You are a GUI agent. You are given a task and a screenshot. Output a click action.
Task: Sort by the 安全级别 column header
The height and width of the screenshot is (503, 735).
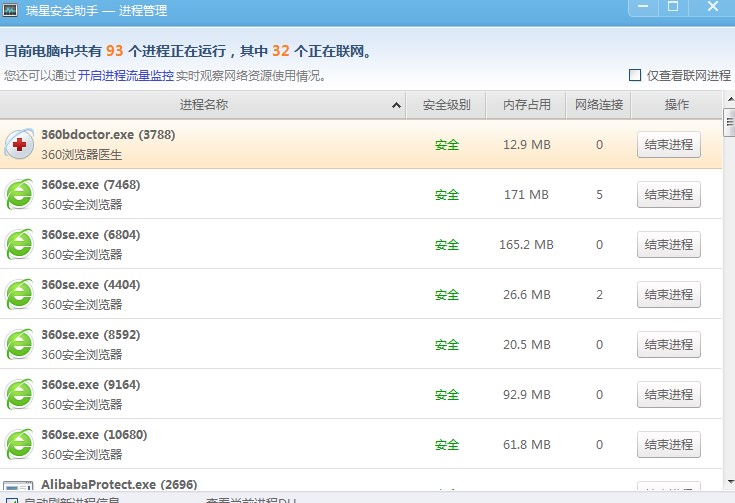pos(446,105)
